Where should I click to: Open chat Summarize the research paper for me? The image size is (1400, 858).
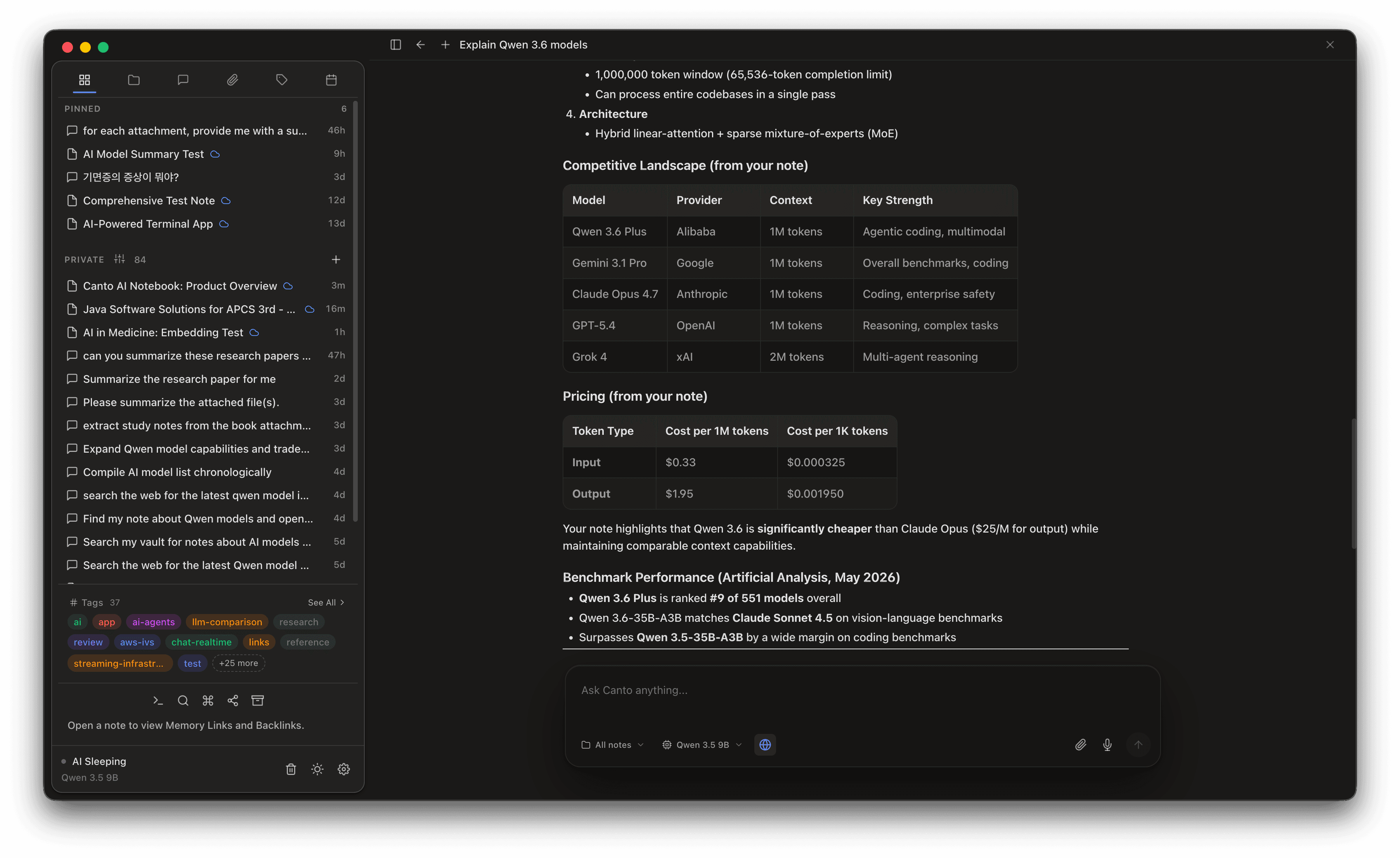205,379
